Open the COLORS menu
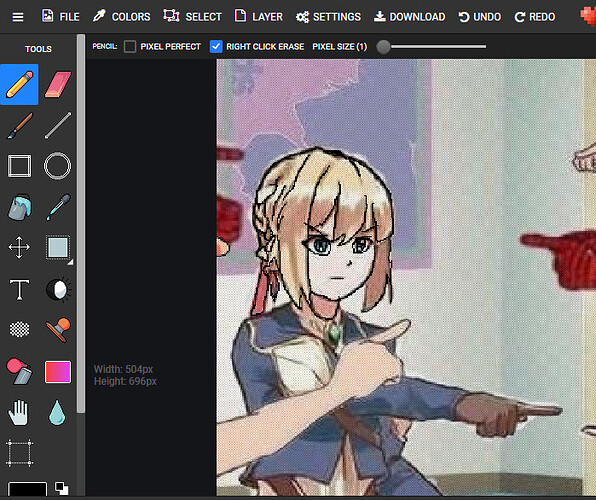This screenshot has width=596, height=500. [x=122, y=16]
